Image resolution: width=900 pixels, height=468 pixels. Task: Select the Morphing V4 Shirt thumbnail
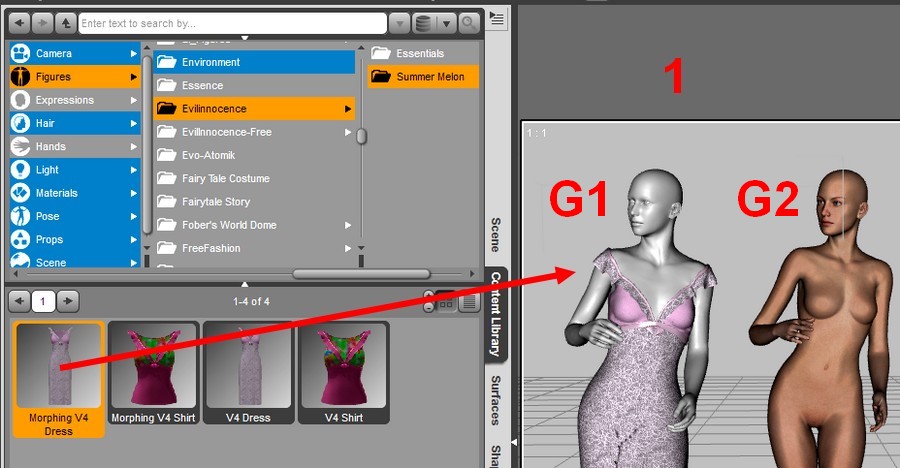[153, 373]
